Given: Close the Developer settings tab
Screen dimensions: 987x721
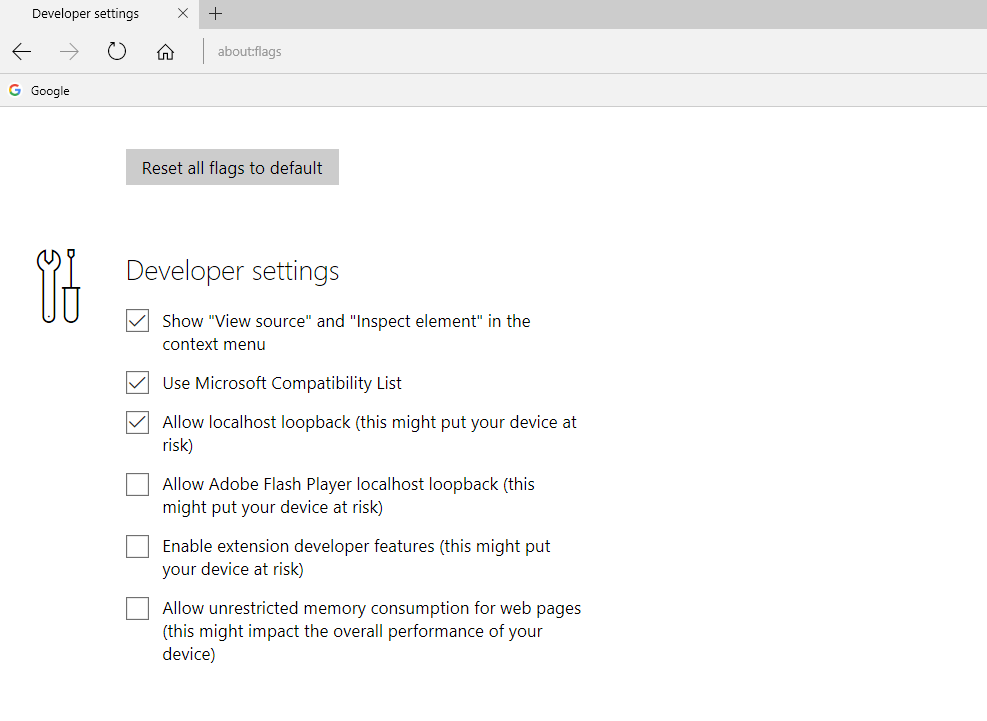Looking at the screenshot, I should pyautogui.click(x=183, y=14).
